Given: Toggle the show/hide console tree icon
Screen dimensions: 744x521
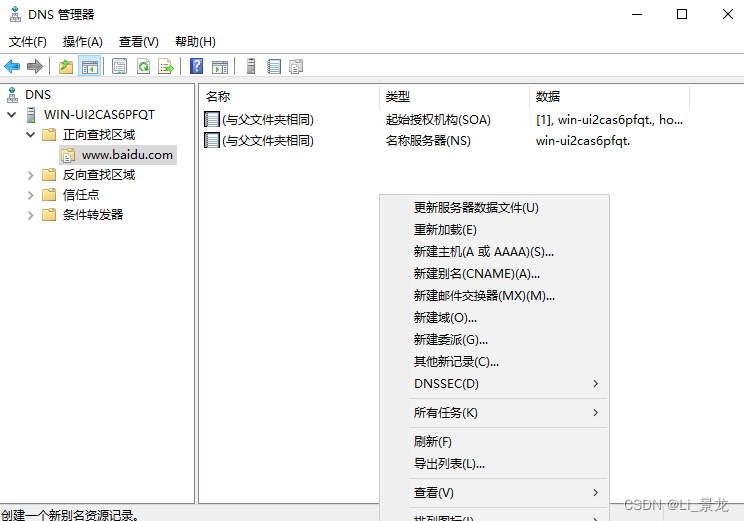Looking at the screenshot, I should (x=90, y=66).
